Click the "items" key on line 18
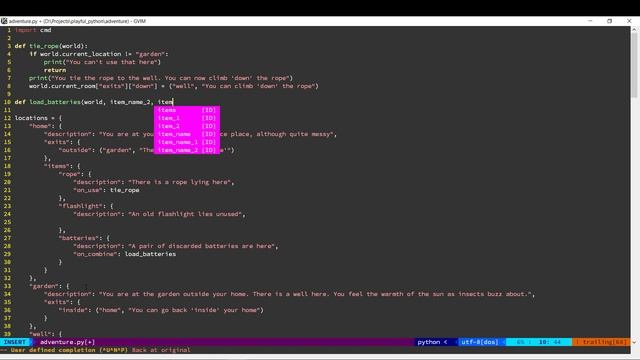The image size is (640, 360). click(x=56, y=166)
